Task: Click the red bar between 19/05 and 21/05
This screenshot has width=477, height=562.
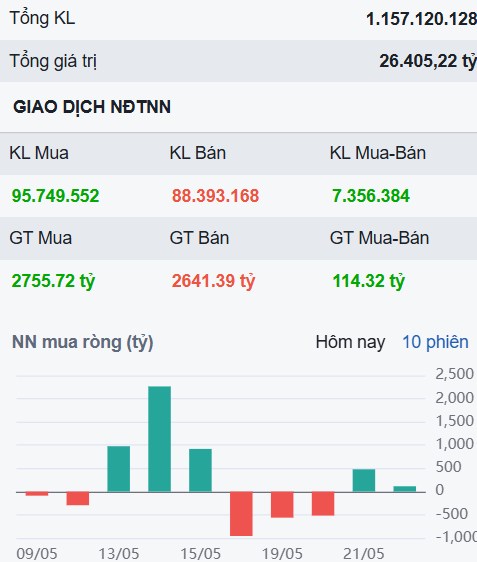Action: click(323, 504)
